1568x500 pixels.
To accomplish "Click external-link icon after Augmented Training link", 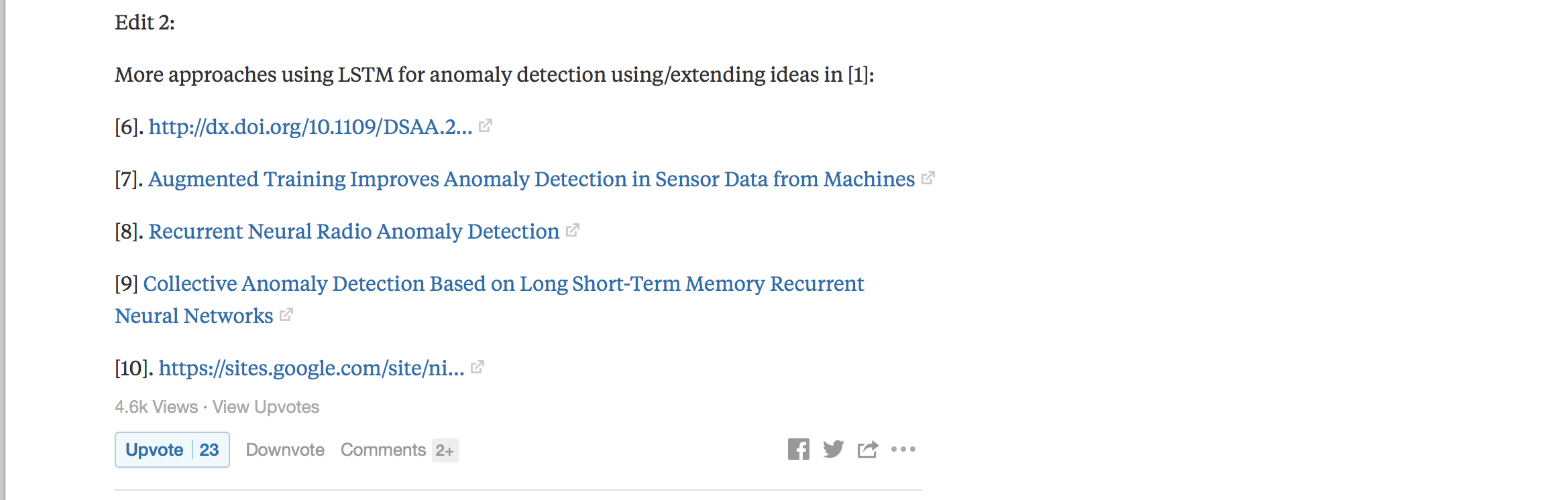I will 928,178.
